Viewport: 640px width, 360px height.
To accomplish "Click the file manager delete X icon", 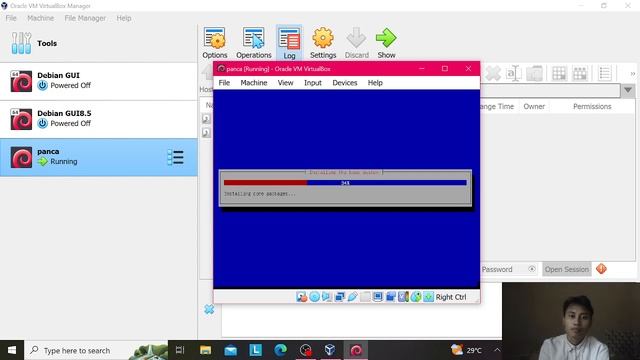I will [x=493, y=73].
